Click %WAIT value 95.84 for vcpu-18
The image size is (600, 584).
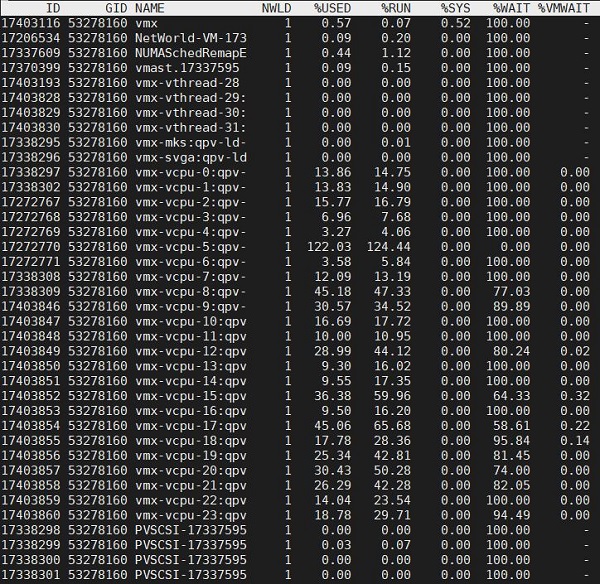[511, 441]
